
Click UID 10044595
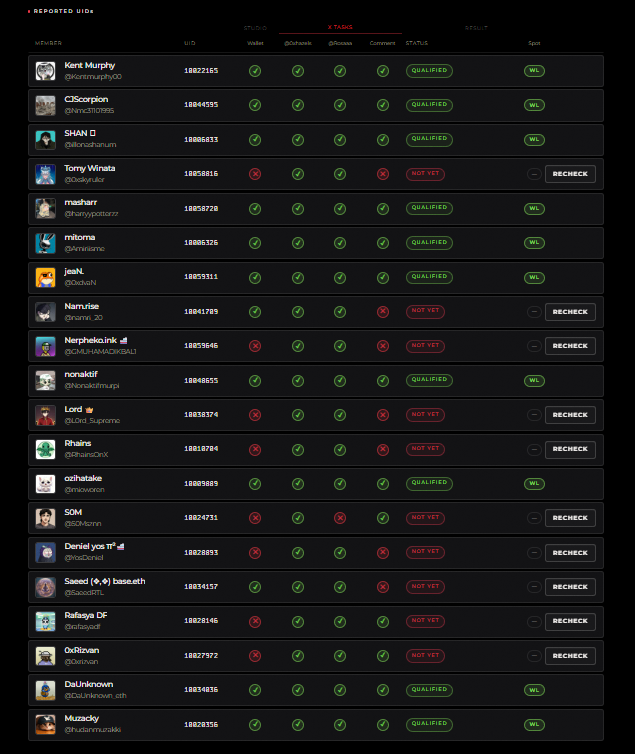pos(201,105)
